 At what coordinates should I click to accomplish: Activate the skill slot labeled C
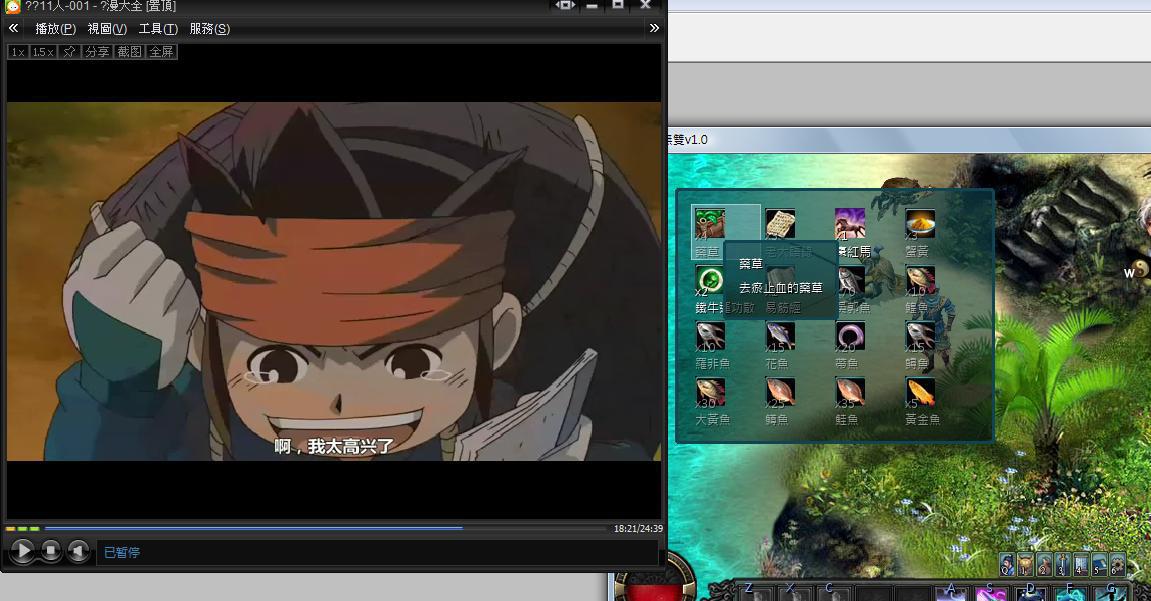(835, 593)
